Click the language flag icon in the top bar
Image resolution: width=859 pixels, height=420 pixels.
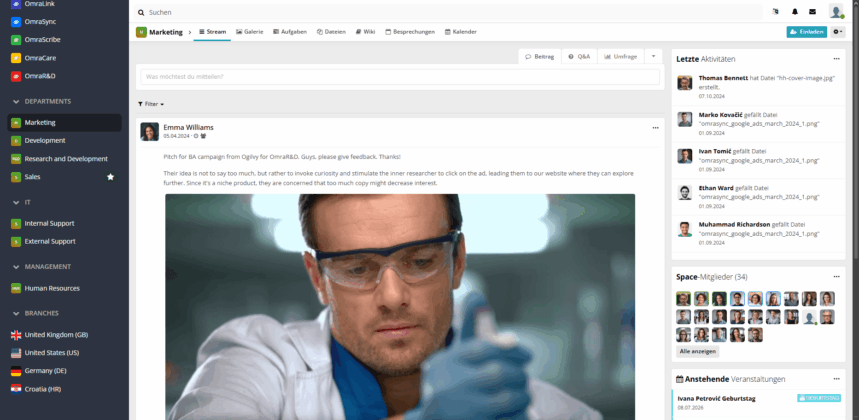coord(775,11)
